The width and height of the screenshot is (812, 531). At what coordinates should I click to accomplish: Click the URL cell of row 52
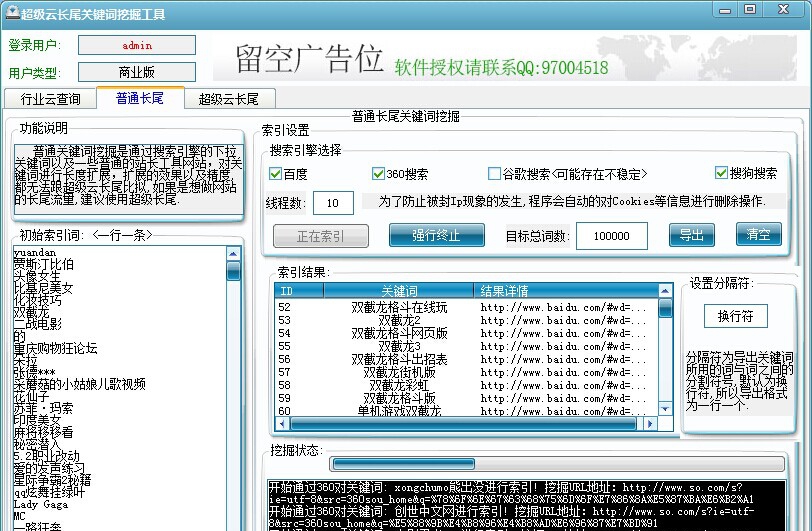pyautogui.click(x=563, y=307)
